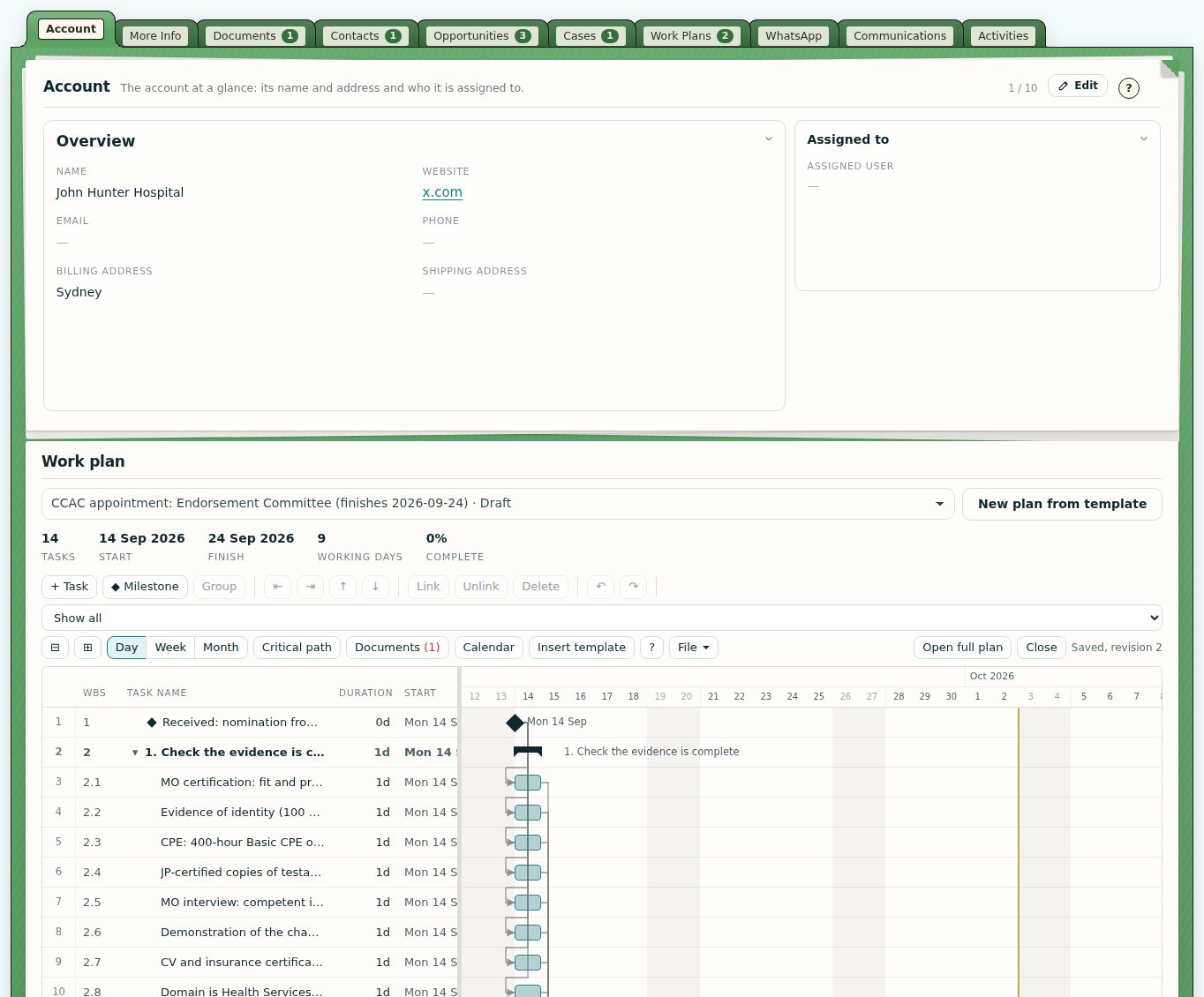Click the Edit pencil button
Screen dimensions: 1204x997
[1078, 86]
